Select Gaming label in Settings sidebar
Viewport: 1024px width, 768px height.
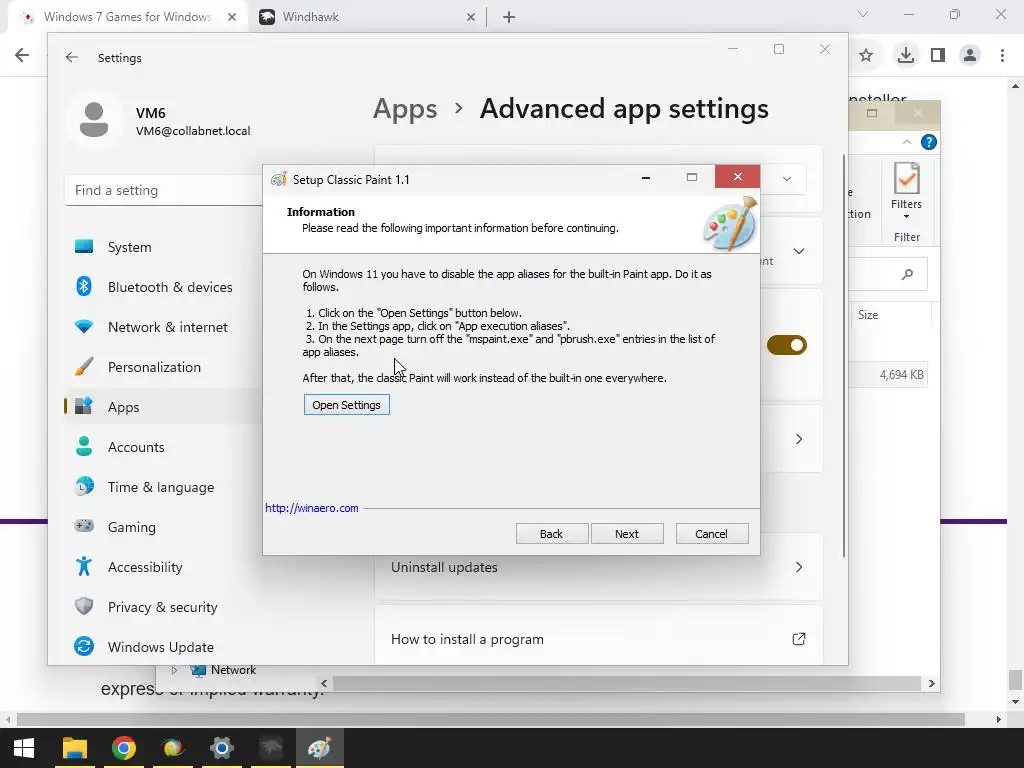point(131,527)
